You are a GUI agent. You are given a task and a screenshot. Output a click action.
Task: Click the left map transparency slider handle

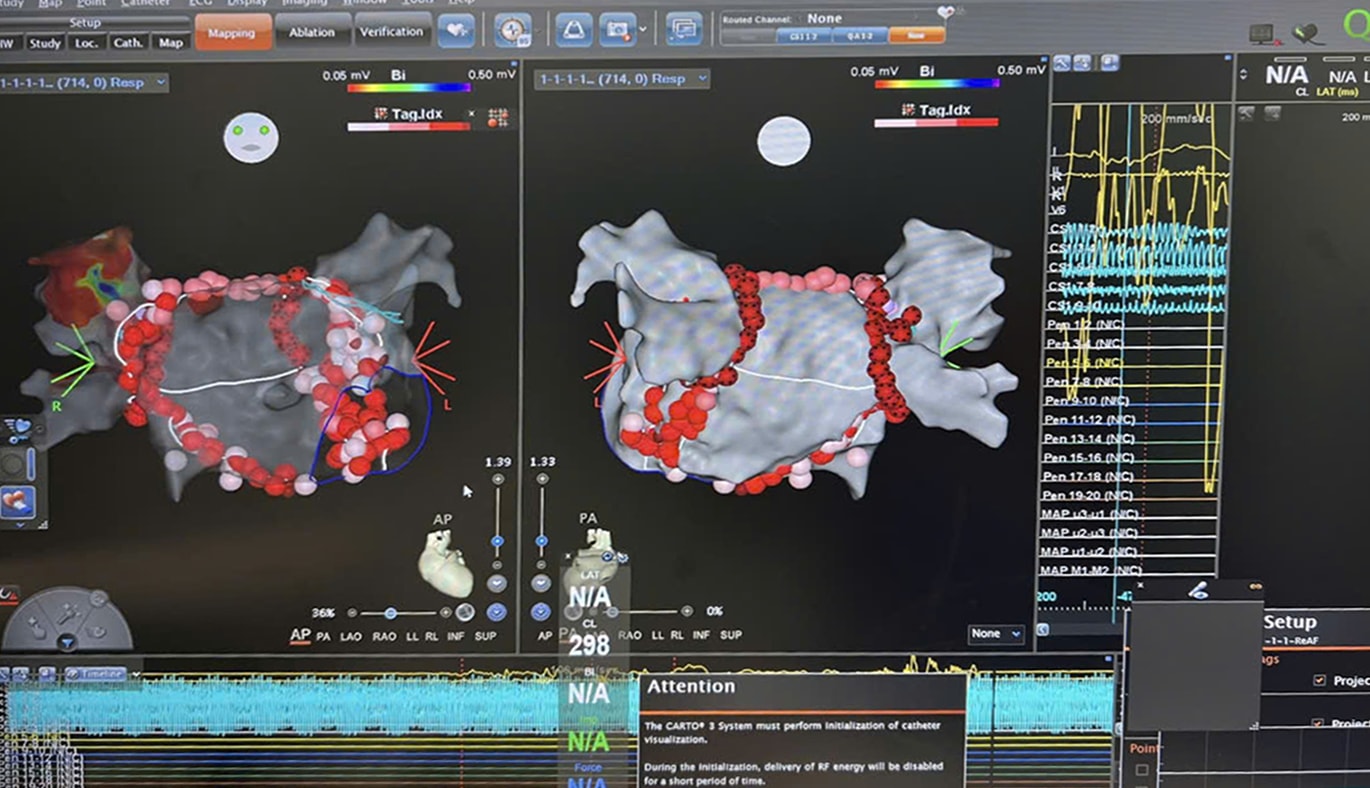(x=391, y=612)
